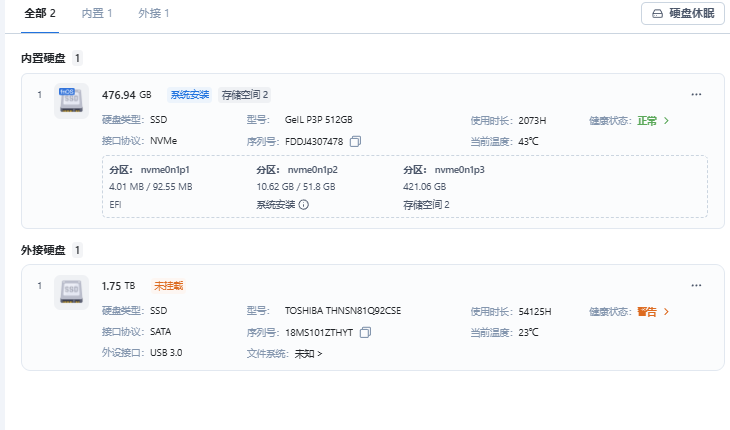730x430 pixels.
Task: Select partition name nvme0n1p3
Action: [x=460, y=170]
